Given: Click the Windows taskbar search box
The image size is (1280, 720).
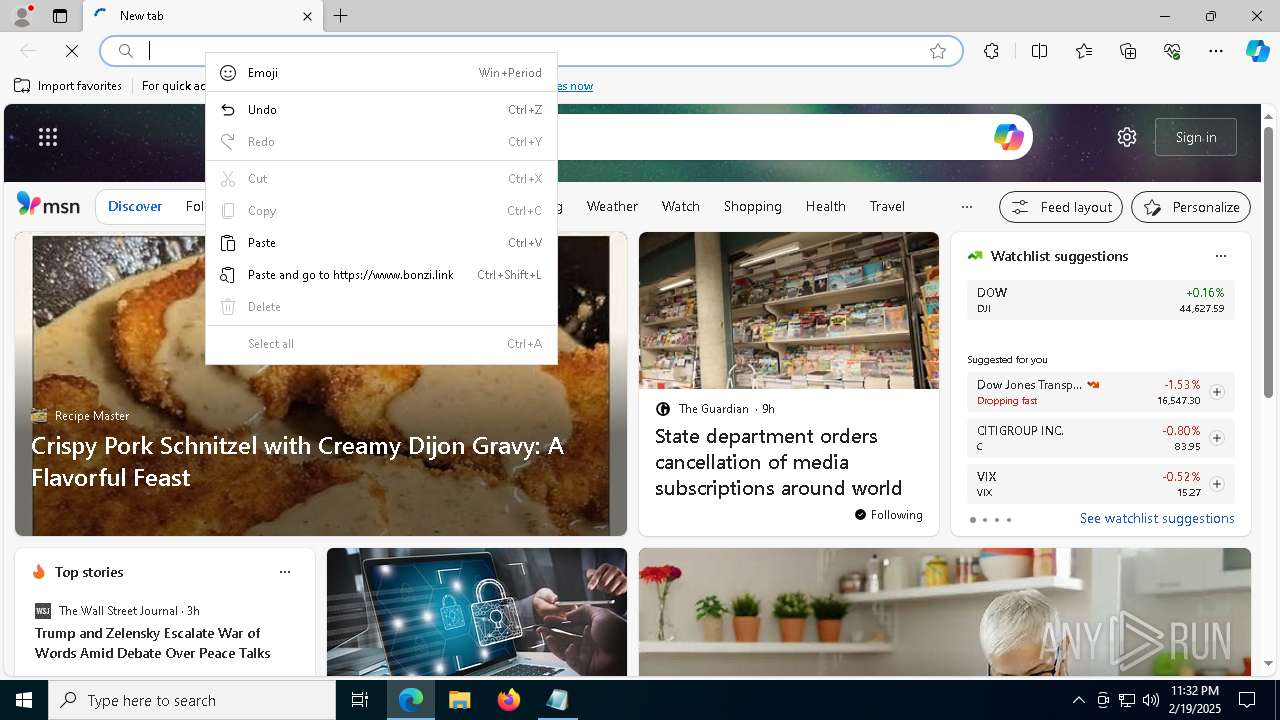Looking at the screenshot, I should pos(192,700).
